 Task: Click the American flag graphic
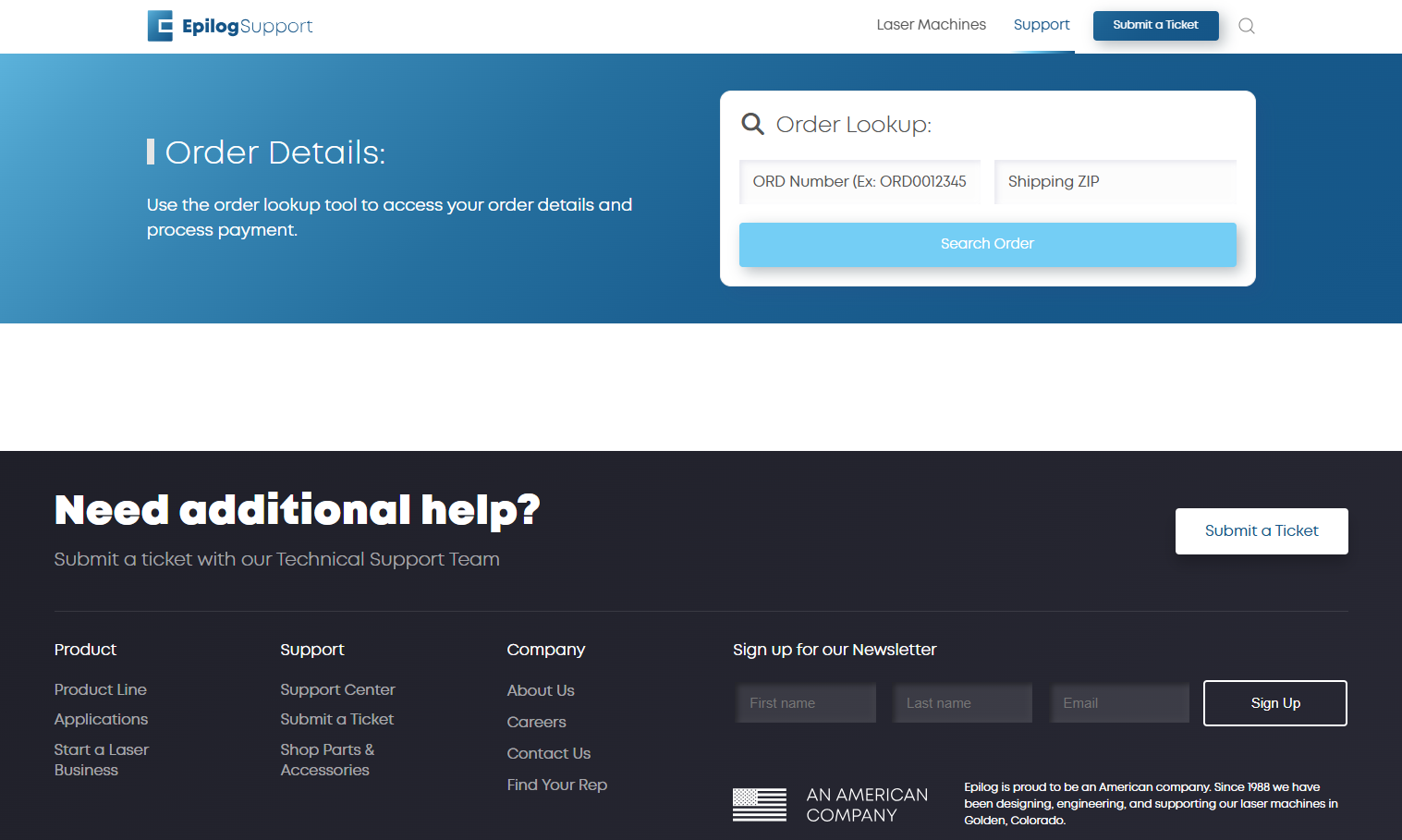(759, 804)
